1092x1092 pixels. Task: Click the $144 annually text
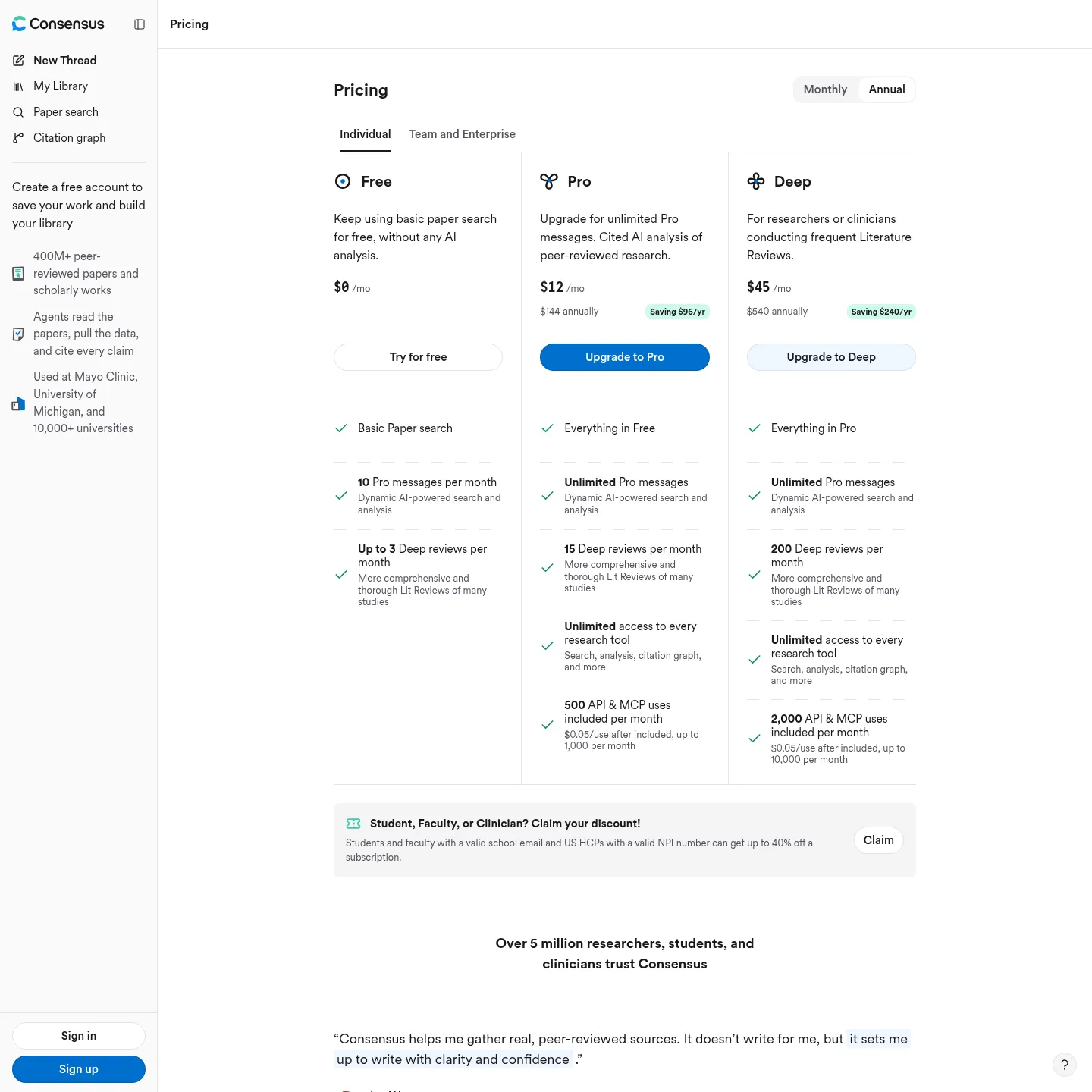coord(570,312)
